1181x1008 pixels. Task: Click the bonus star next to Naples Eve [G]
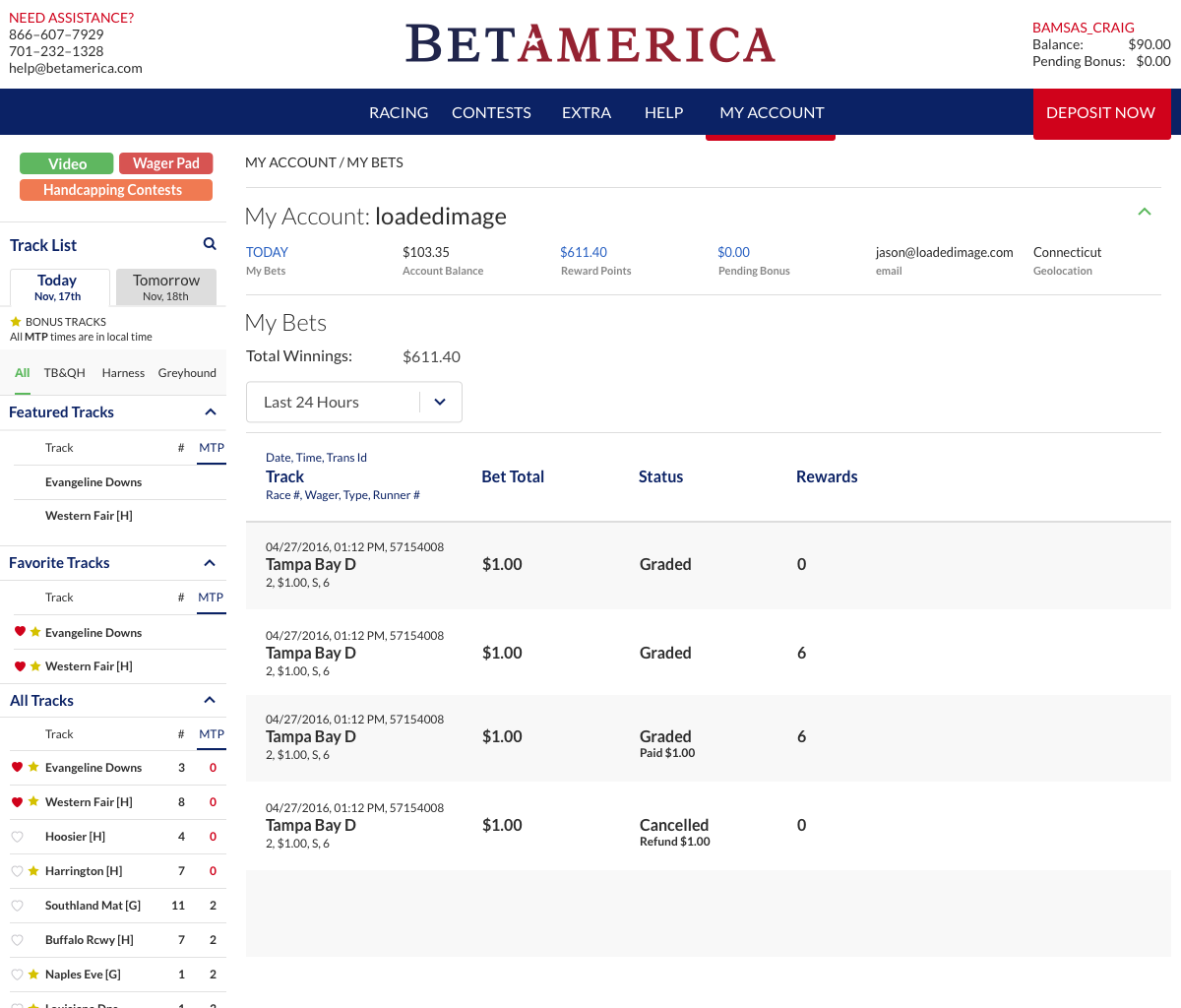point(33,975)
